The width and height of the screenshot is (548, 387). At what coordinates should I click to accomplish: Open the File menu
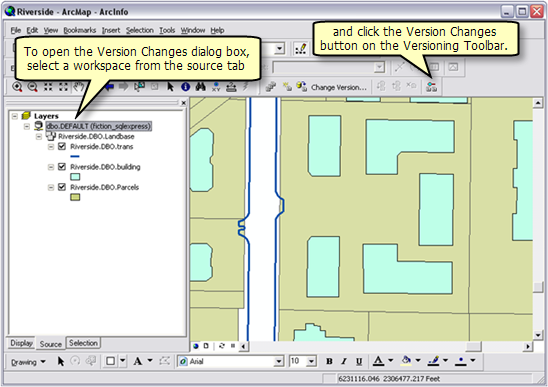tap(16, 30)
